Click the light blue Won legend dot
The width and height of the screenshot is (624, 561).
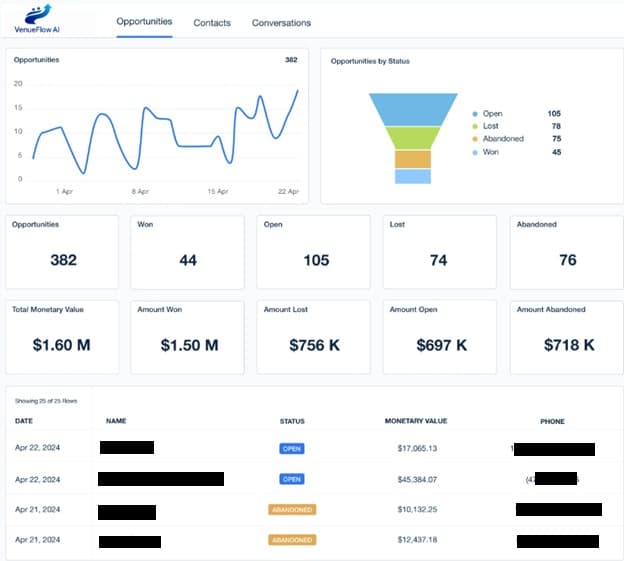[474, 152]
